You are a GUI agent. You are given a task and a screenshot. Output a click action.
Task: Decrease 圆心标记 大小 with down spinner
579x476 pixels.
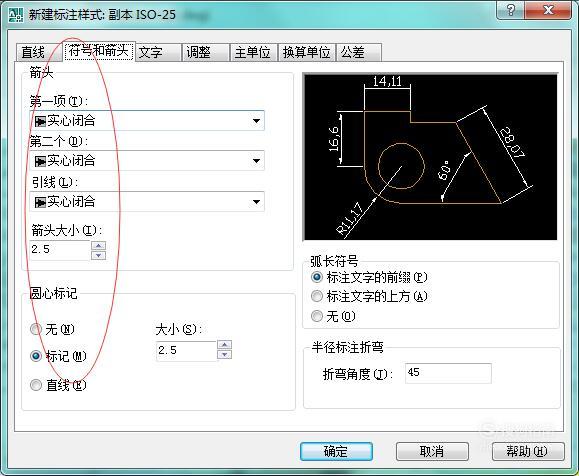(225, 355)
